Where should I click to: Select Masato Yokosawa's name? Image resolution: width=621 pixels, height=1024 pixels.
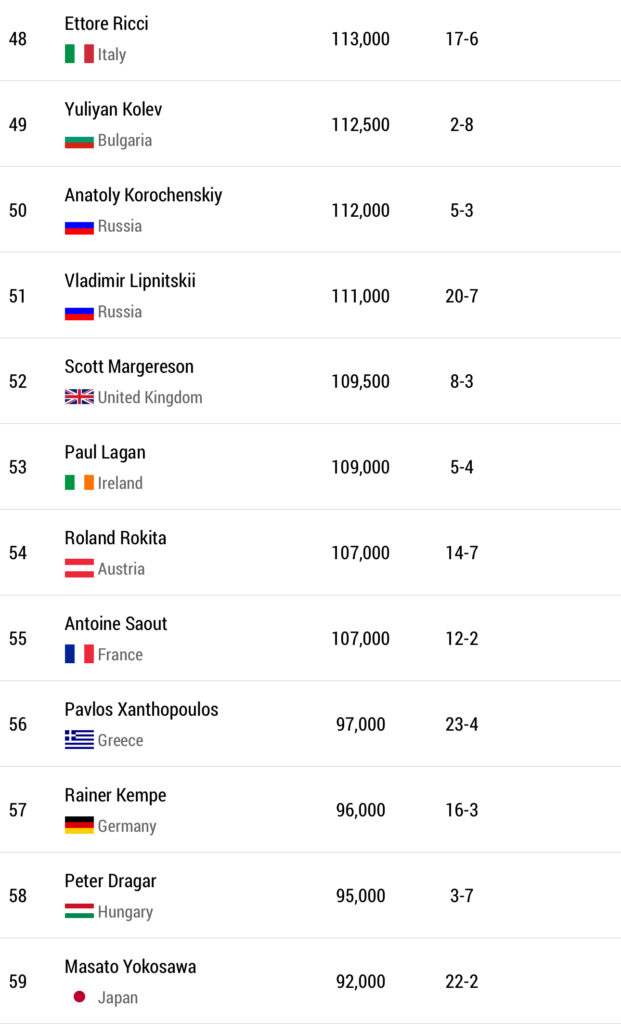[130, 967]
